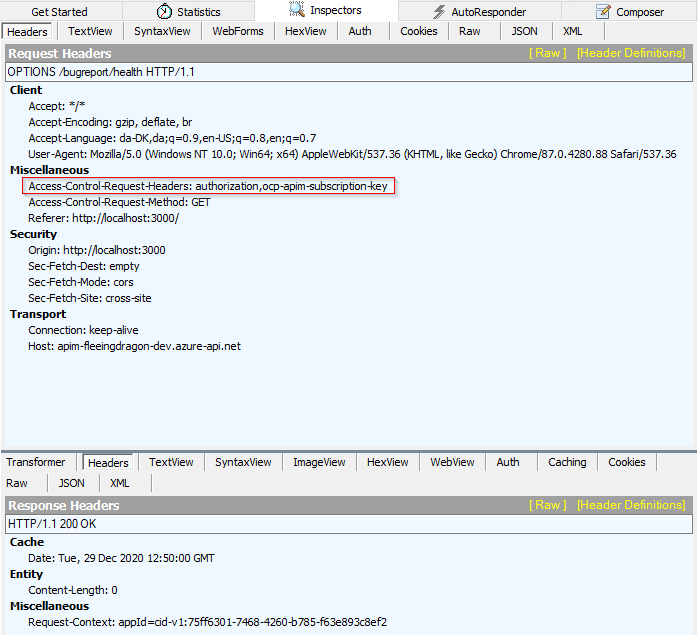
Task: Open response Auth inspector tab
Action: (508, 462)
